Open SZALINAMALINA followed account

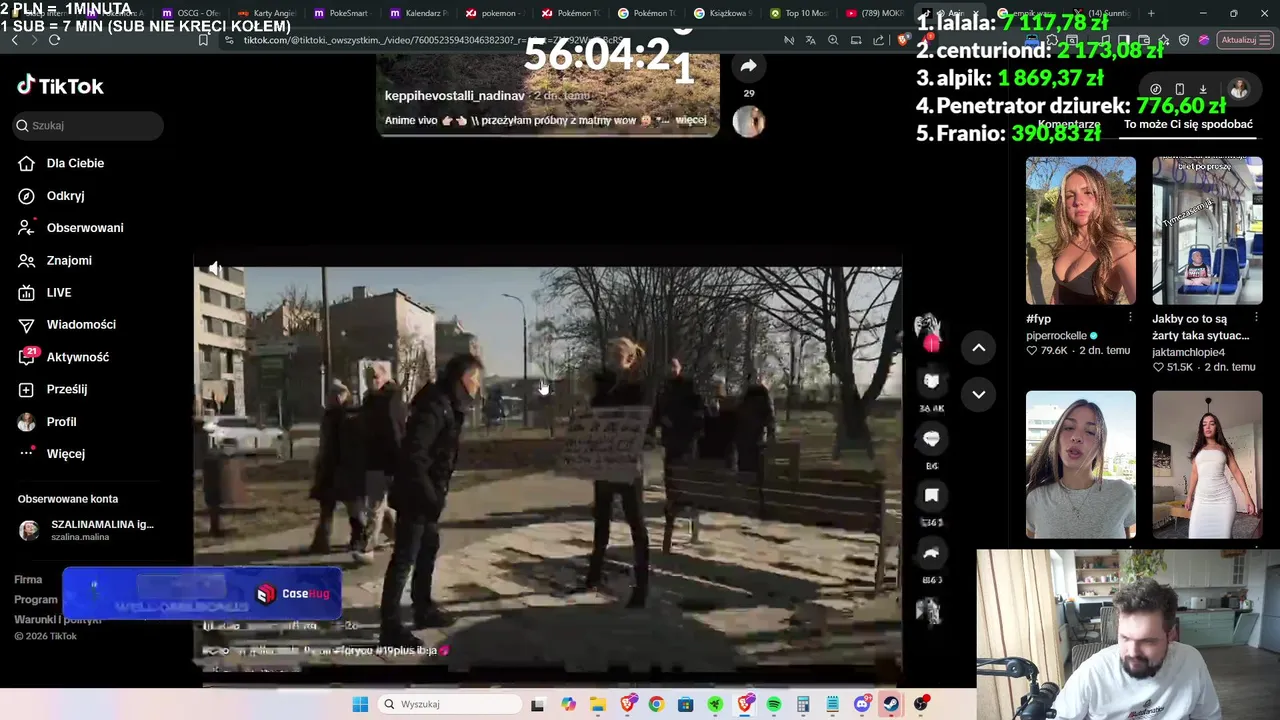[88, 530]
